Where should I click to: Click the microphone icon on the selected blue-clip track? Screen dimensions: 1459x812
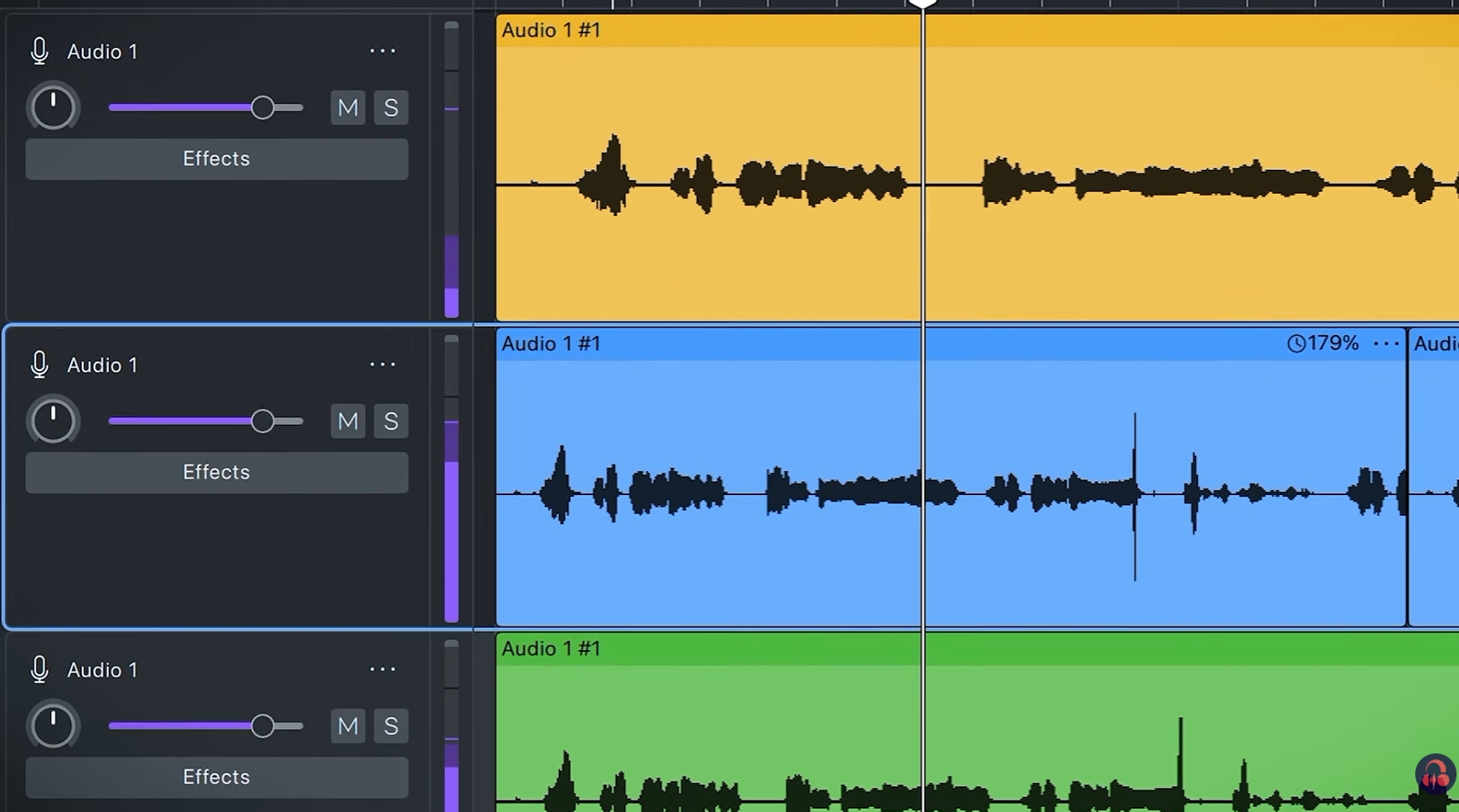[39, 365]
